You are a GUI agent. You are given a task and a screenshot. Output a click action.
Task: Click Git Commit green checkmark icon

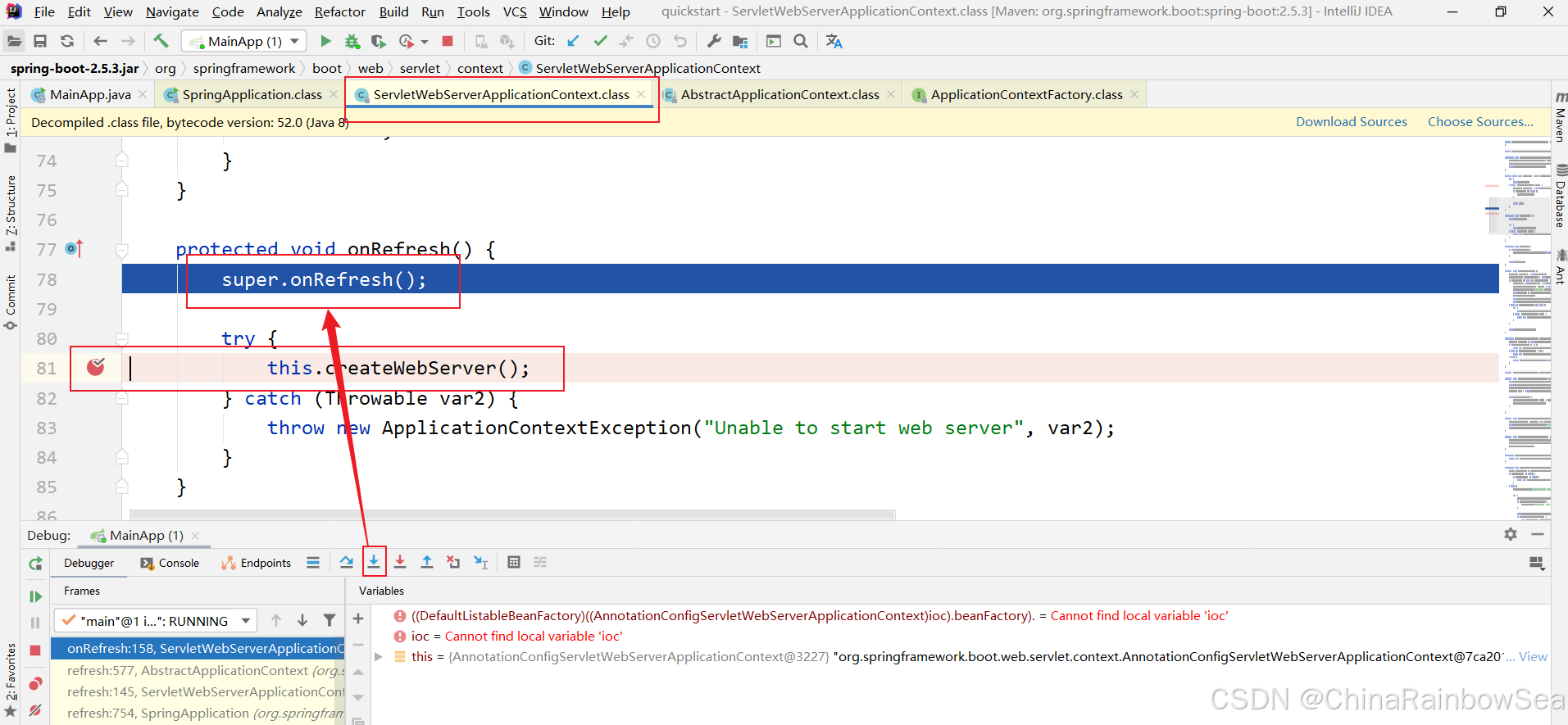click(x=600, y=41)
